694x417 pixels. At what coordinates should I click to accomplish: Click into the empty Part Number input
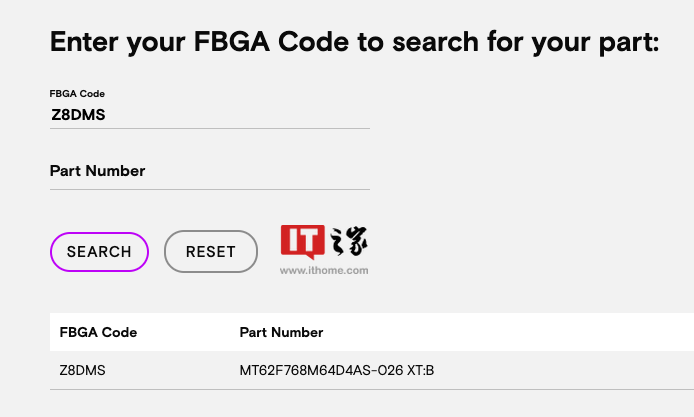pyautogui.click(x=209, y=171)
